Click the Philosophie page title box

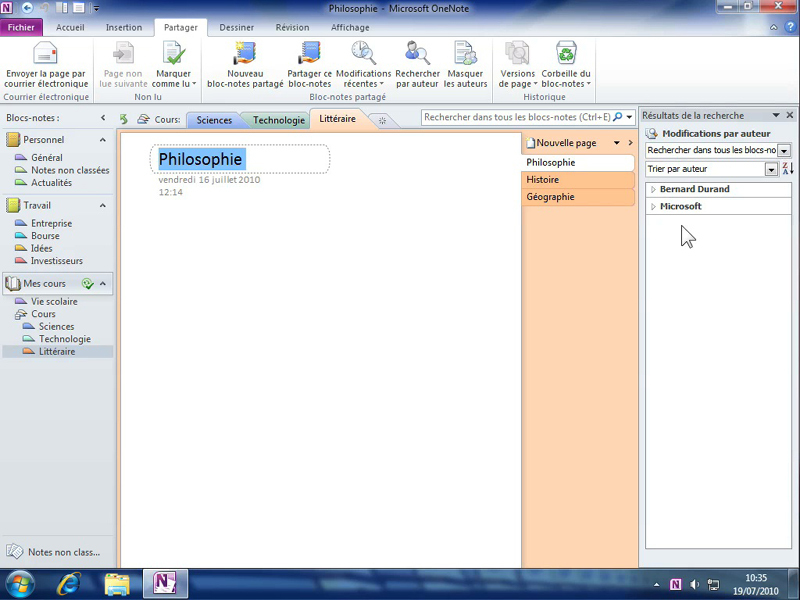click(240, 159)
